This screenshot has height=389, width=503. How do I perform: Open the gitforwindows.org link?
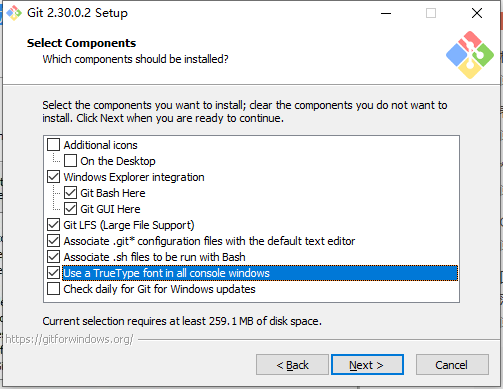pos(69,339)
